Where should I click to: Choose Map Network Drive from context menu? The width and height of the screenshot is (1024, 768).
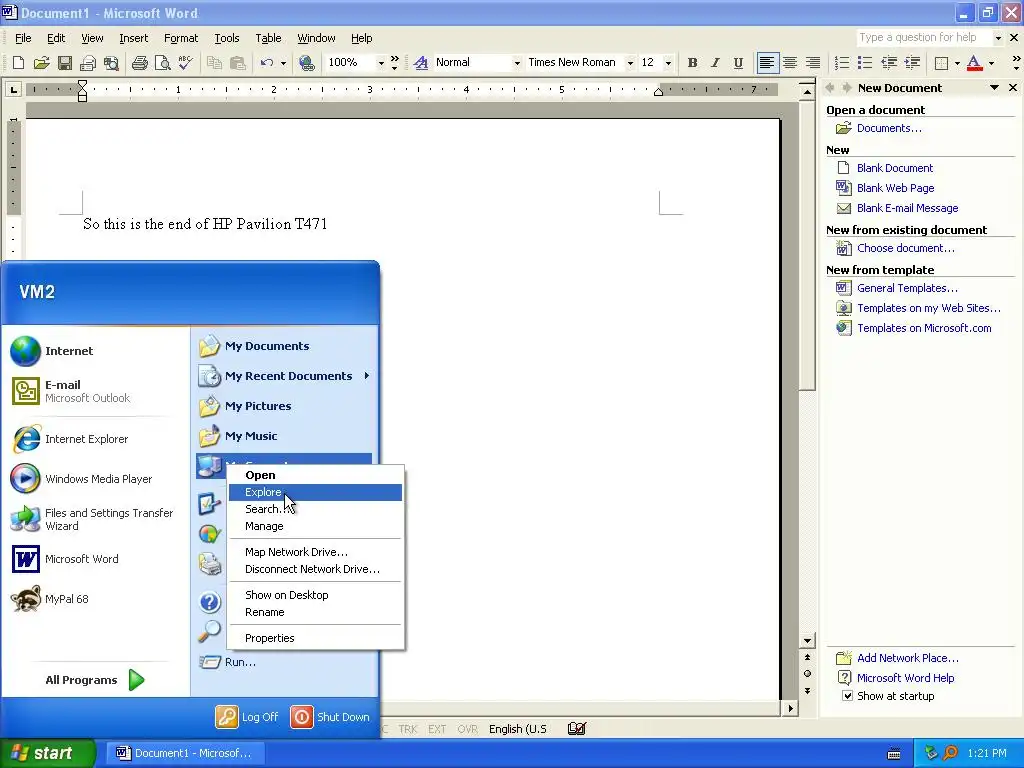point(315,552)
